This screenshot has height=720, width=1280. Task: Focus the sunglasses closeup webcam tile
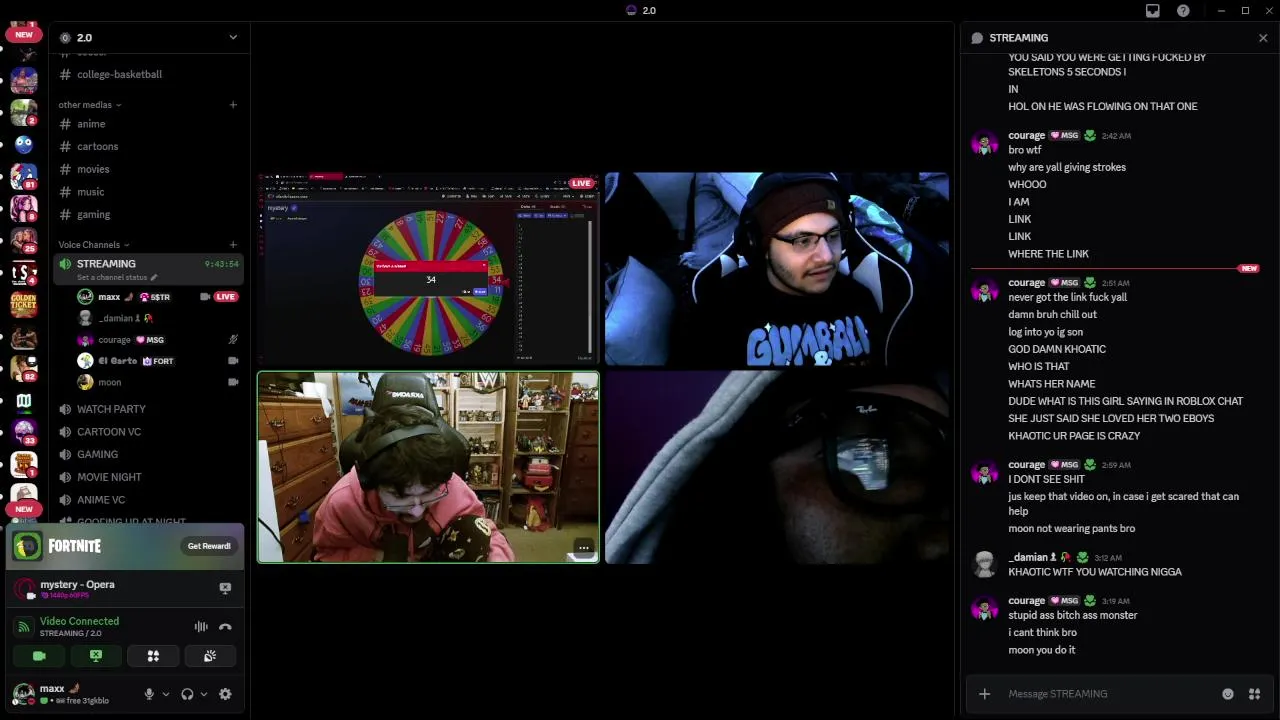click(x=777, y=467)
